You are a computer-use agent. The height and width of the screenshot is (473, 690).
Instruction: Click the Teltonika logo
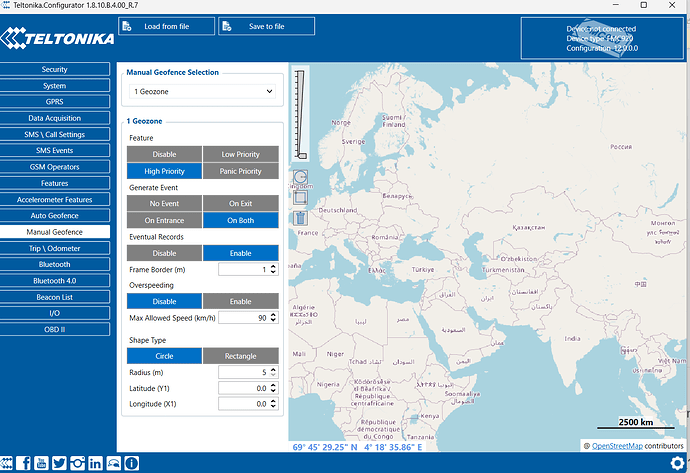tap(57, 38)
